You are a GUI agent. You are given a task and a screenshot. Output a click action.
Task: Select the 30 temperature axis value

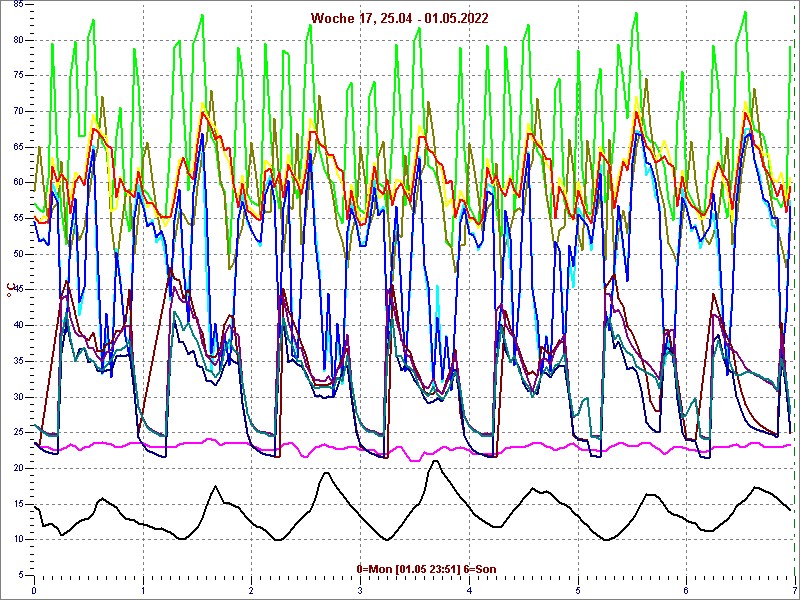[18, 397]
